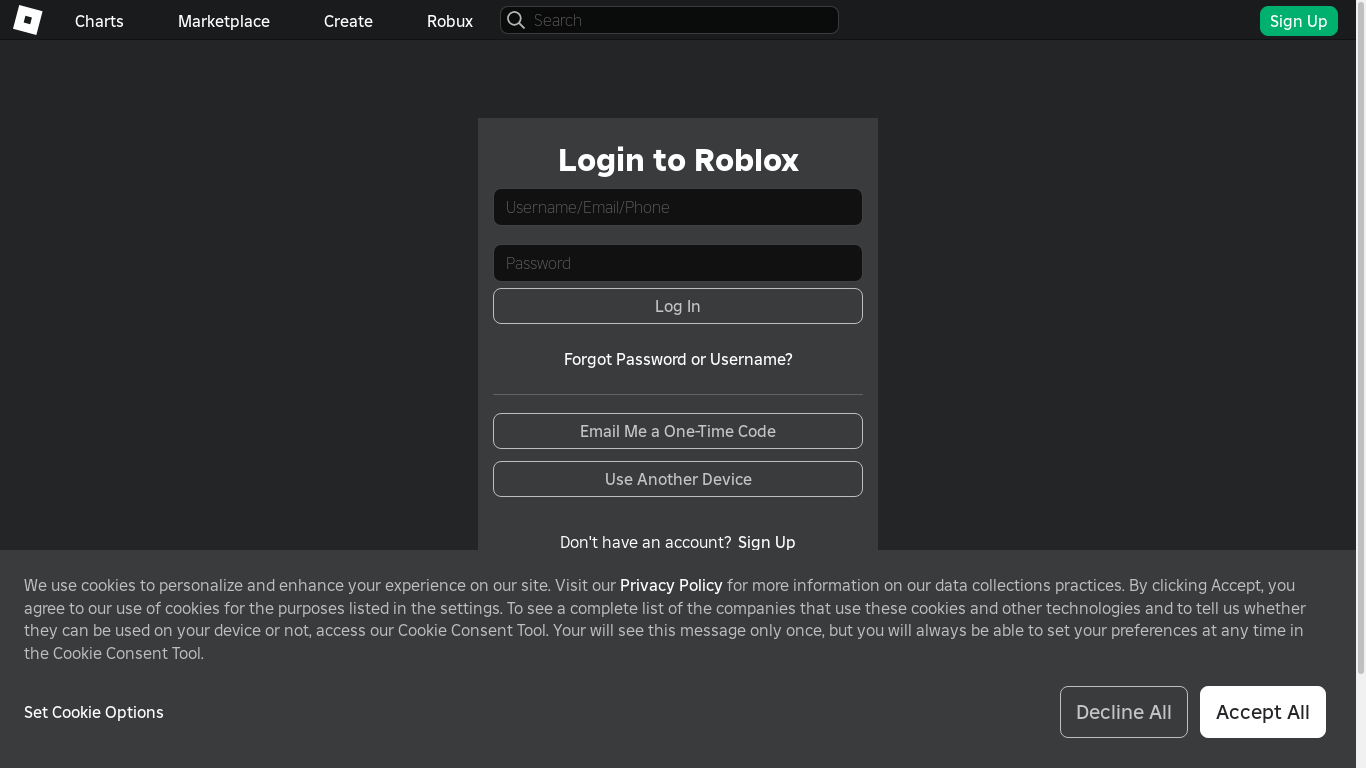Accept All cookies
1366x768 pixels.
pyautogui.click(x=1263, y=712)
